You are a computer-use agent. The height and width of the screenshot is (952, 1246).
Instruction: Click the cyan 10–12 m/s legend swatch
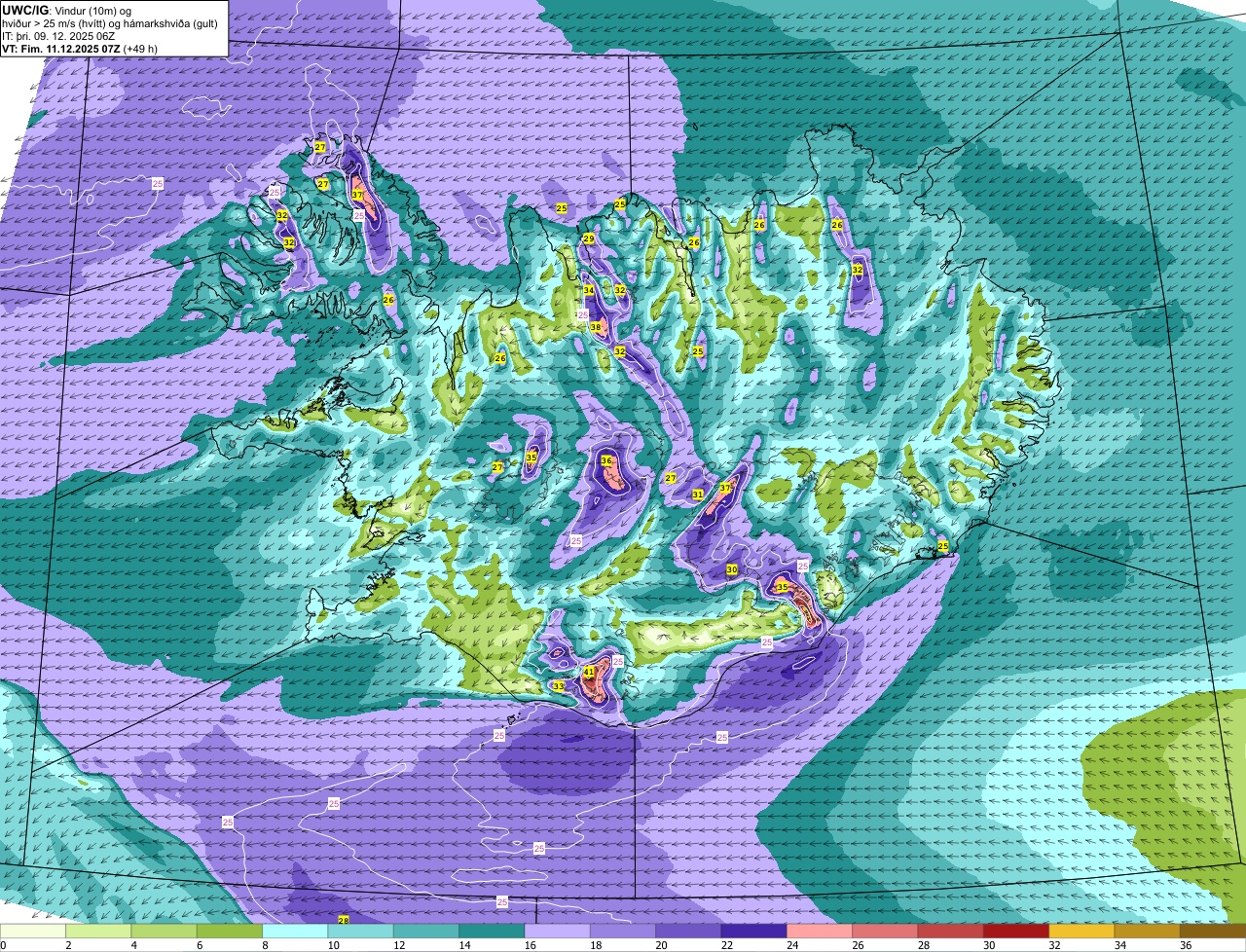click(360, 931)
